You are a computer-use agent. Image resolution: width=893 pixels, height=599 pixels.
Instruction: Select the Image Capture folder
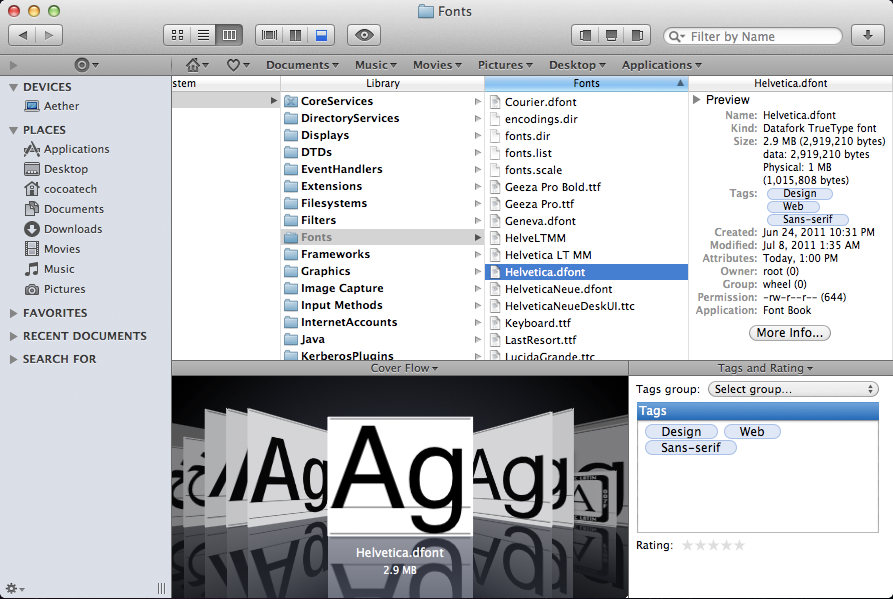tap(382, 289)
